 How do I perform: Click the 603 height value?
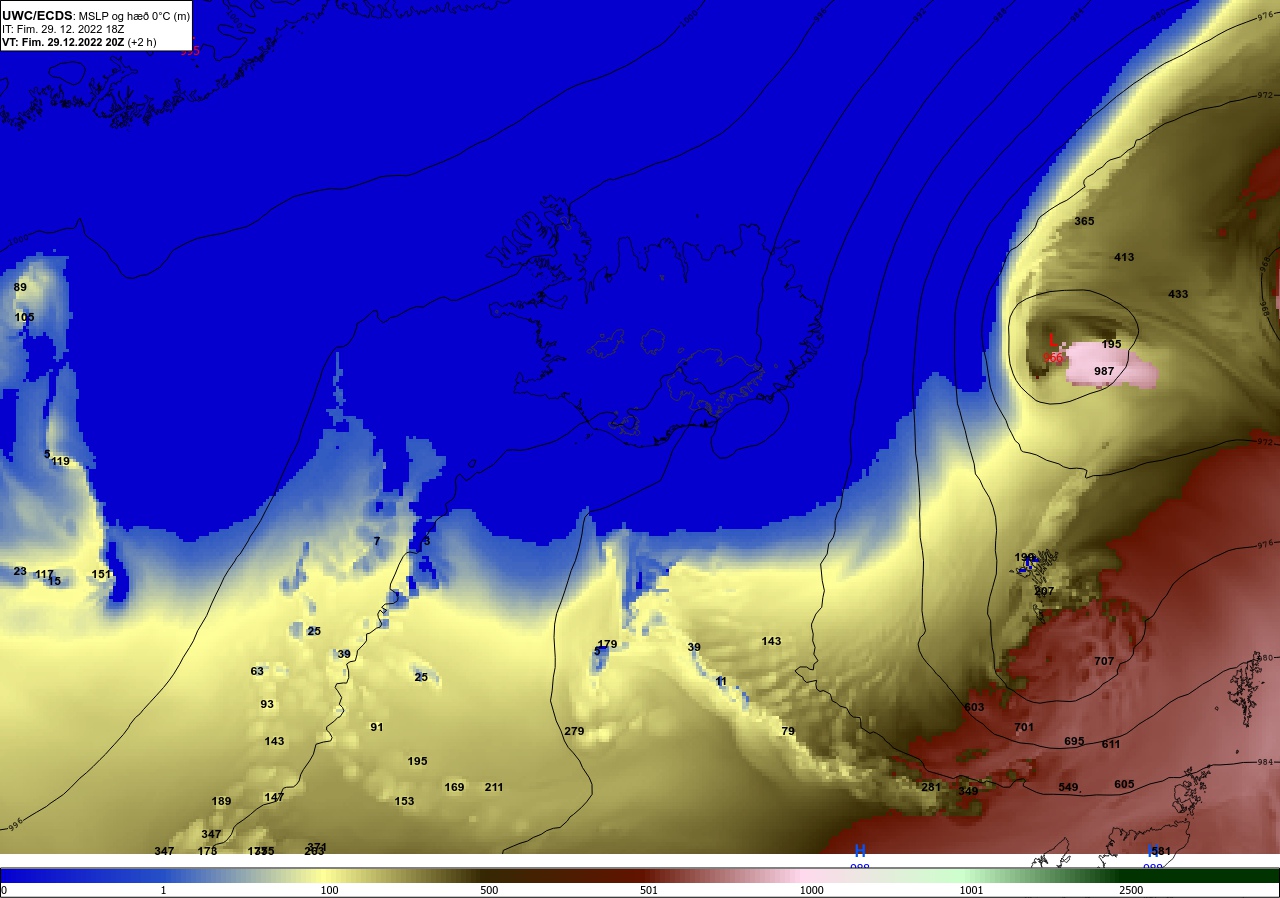click(974, 707)
